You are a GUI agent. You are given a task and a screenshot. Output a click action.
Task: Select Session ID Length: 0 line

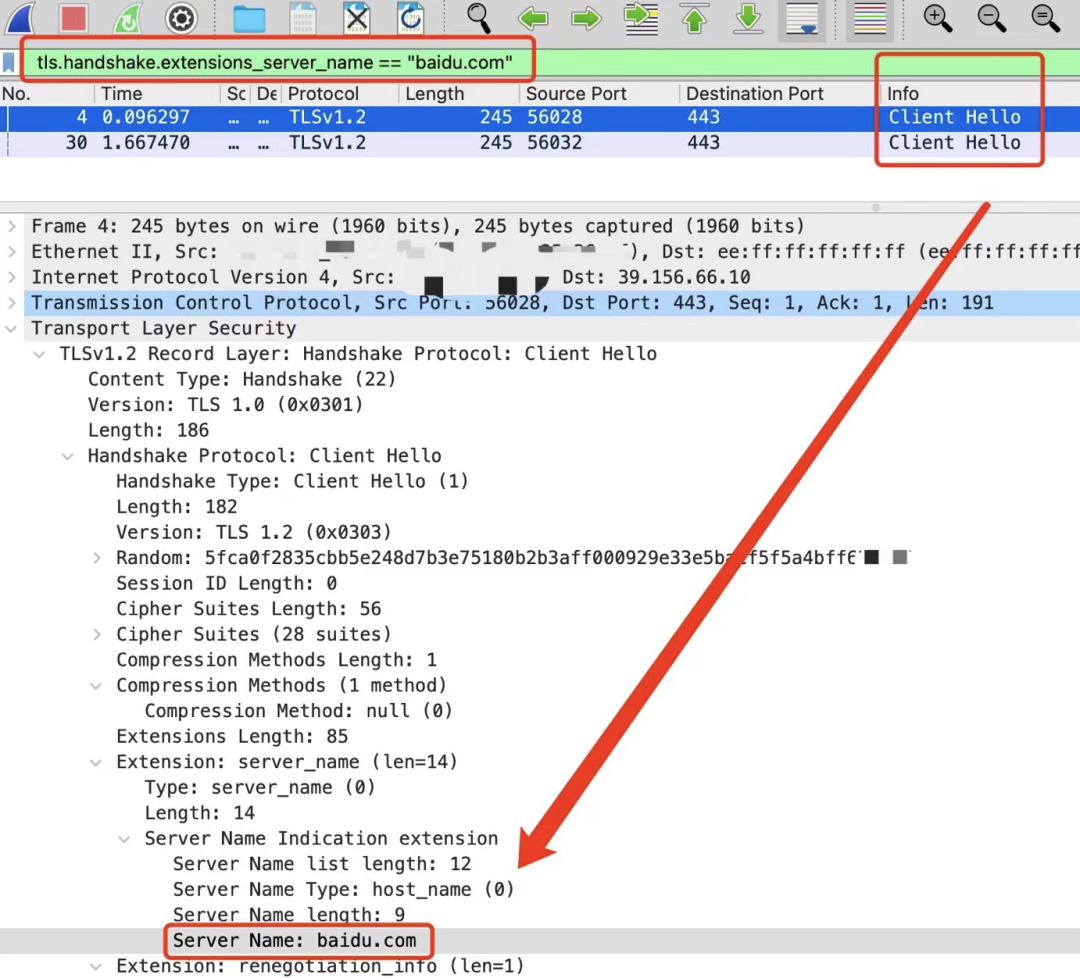coord(227,583)
